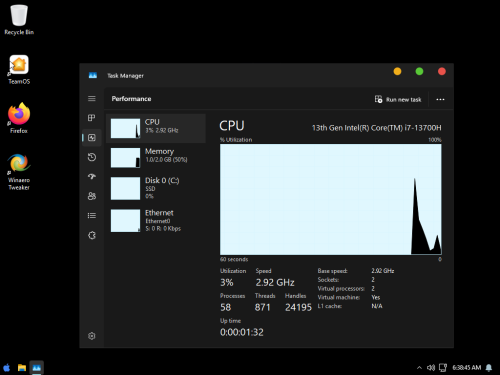Select the CPU performance entry
This screenshot has width=500, height=375.
[x=156, y=128]
